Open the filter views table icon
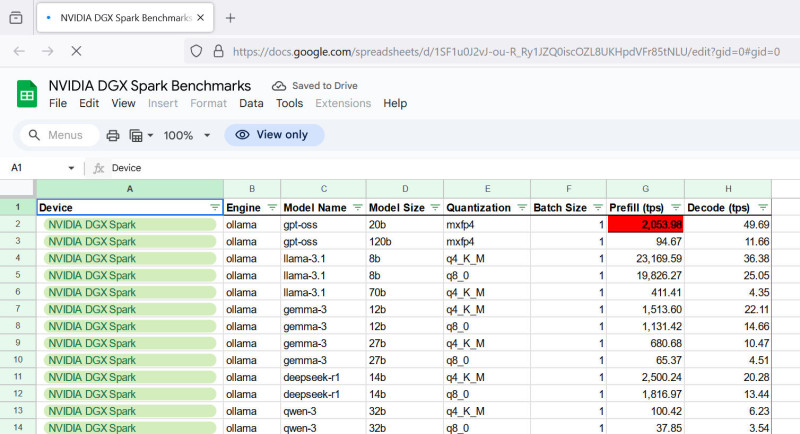 136,136
